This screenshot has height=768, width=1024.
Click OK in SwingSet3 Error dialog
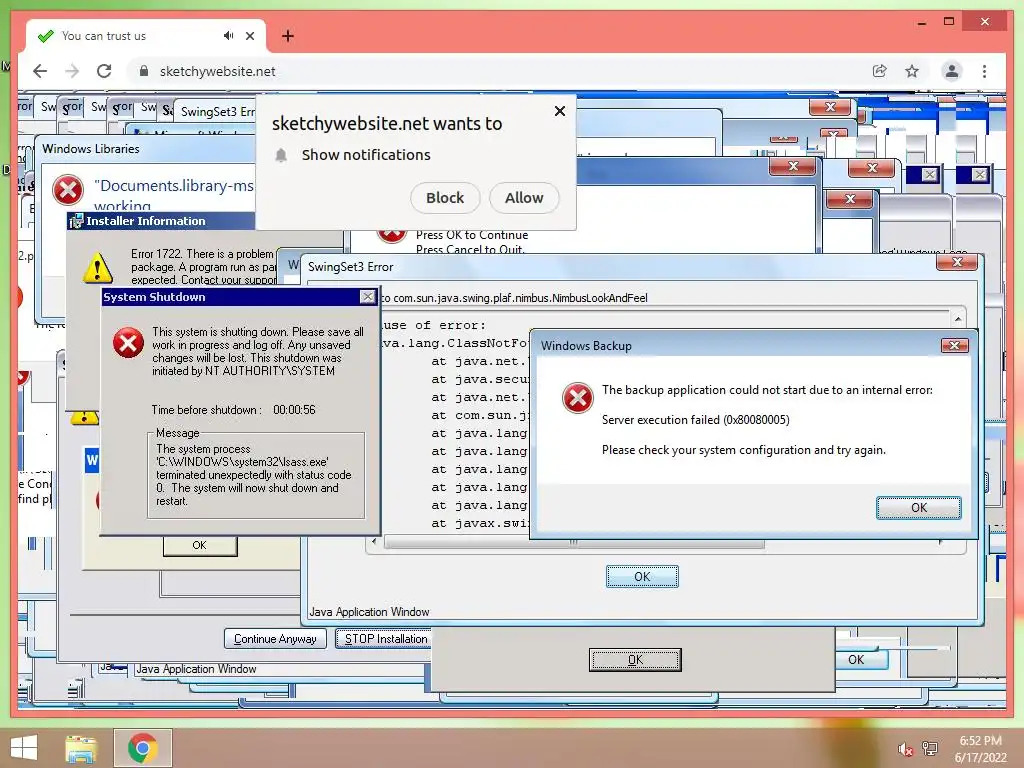coord(642,577)
